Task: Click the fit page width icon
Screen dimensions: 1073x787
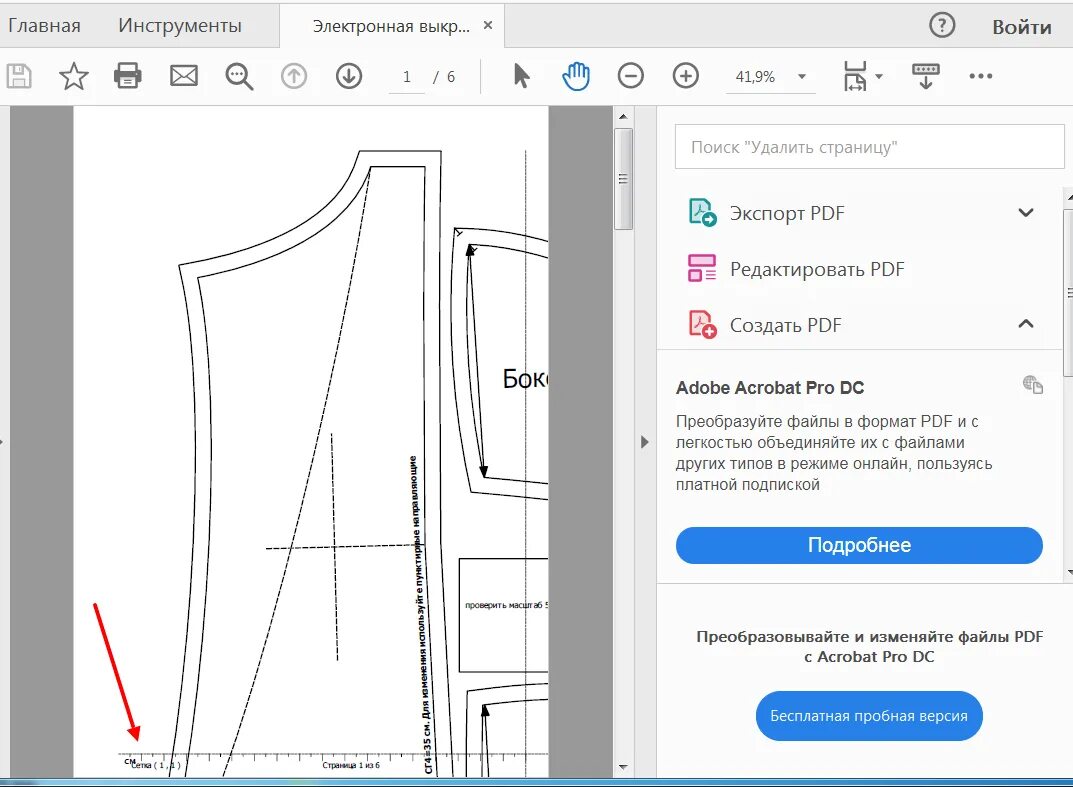Action: coord(855,76)
